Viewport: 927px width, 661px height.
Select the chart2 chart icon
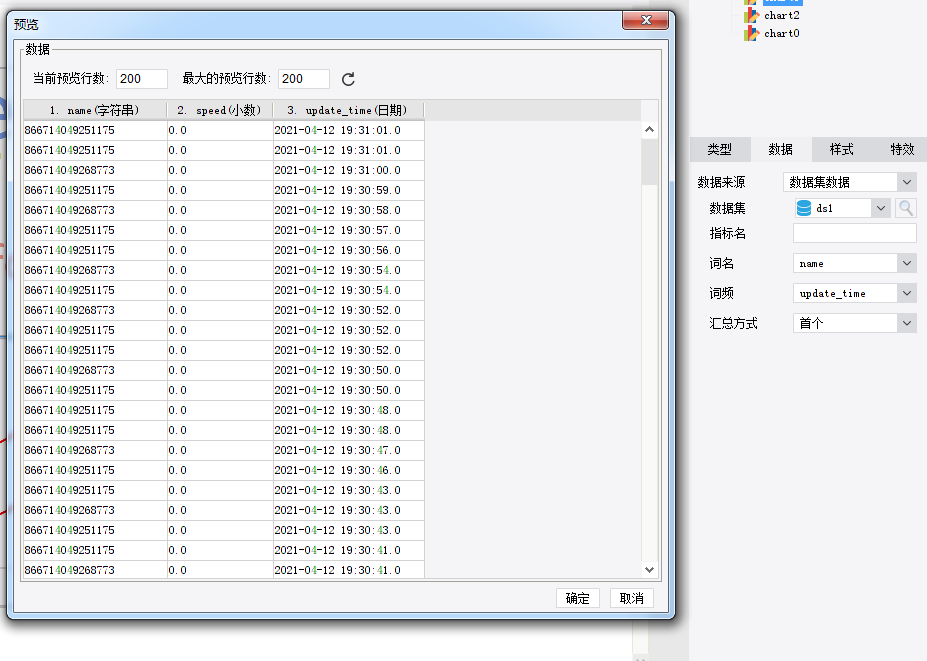tap(751, 15)
